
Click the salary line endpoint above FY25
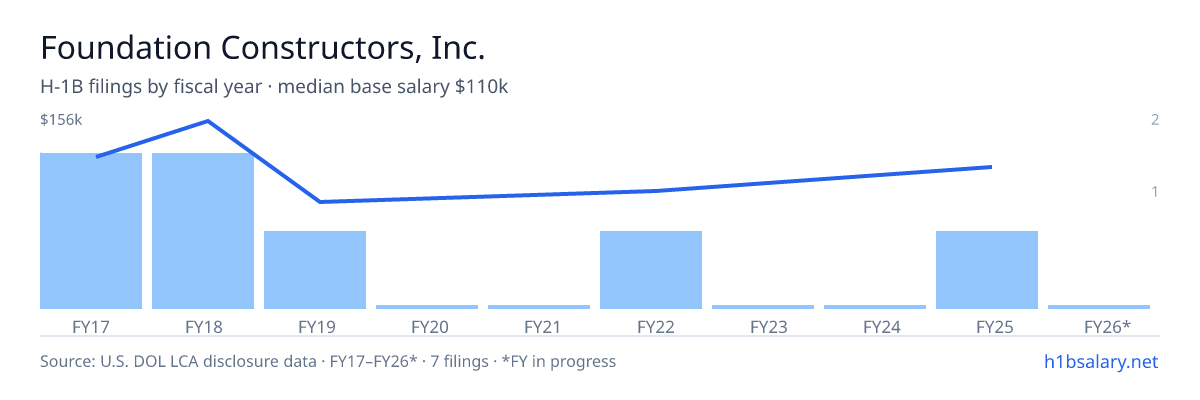point(991,167)
